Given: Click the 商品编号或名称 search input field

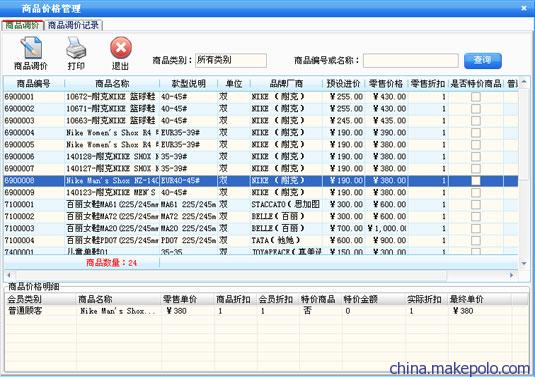Looking at the screenshot, I should pyautogui.click(x=410, y=61).
